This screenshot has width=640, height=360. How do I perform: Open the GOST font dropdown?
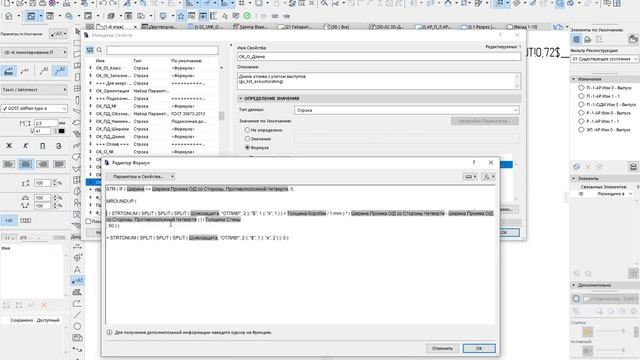34,108
